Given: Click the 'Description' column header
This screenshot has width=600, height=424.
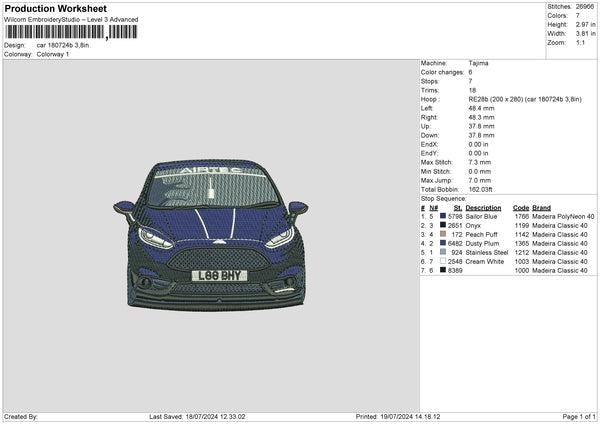Looking at the screenshot, I should click(483, 208).
